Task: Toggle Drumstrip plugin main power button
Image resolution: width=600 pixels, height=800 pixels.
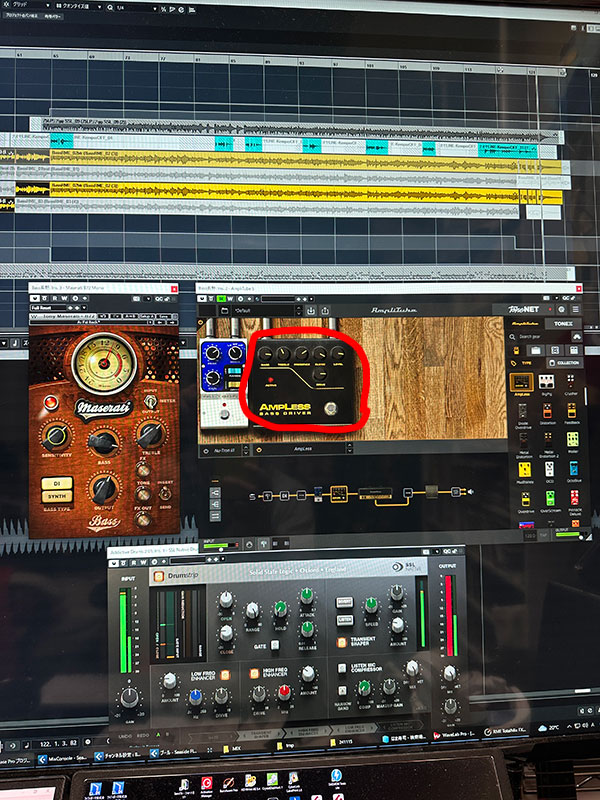Action: pos(159,577)
